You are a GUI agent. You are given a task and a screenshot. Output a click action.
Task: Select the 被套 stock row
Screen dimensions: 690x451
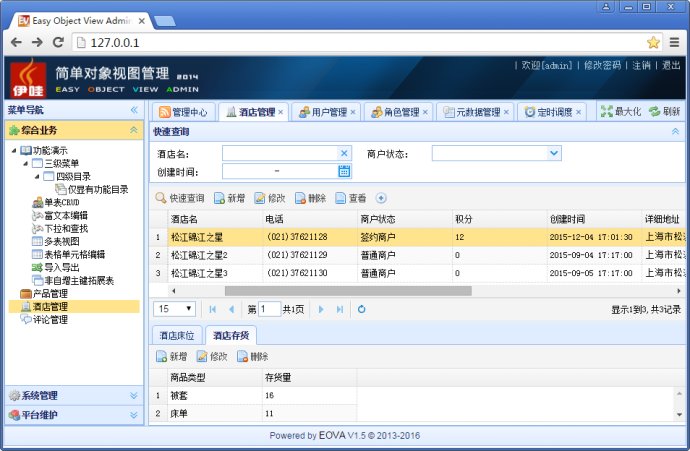[x=253, y=396]
